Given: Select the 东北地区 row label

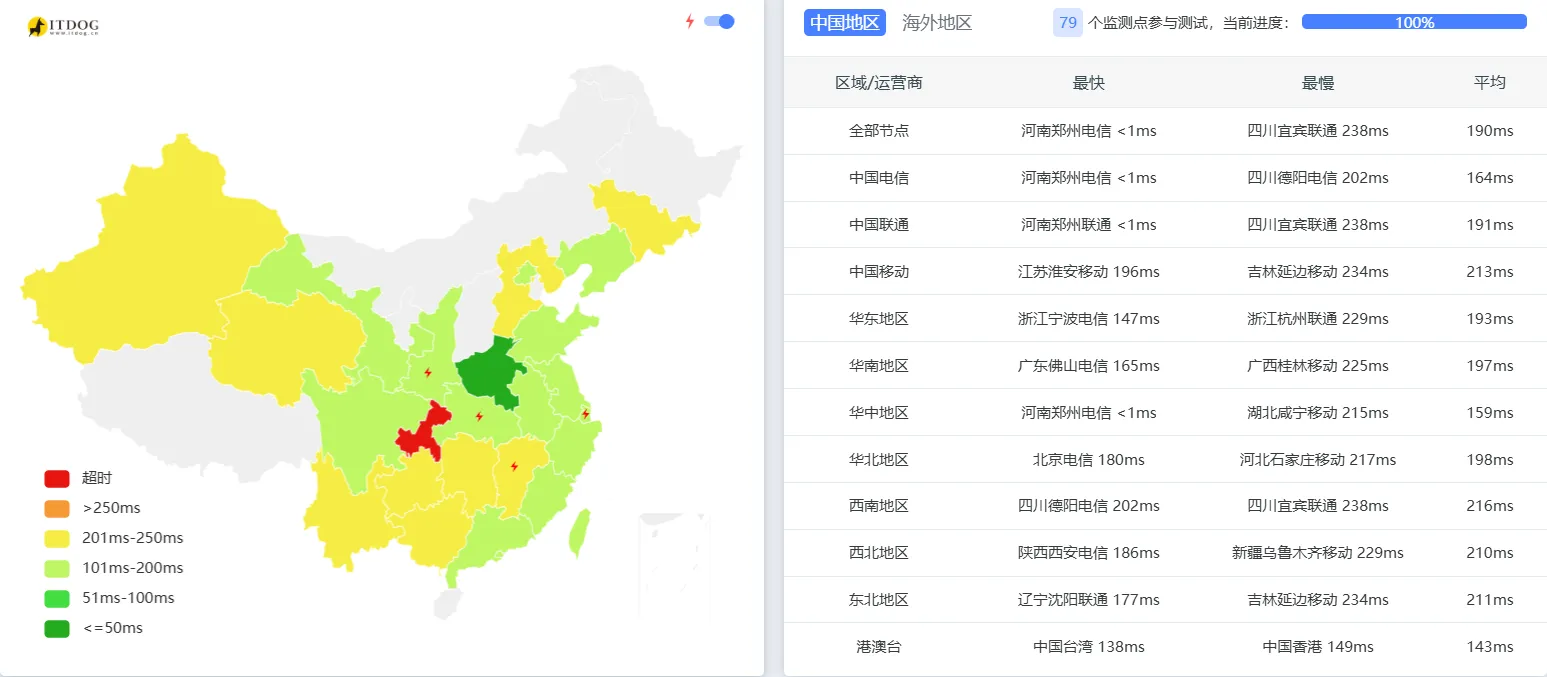Looking at the screenshot, I should [879, 600].
